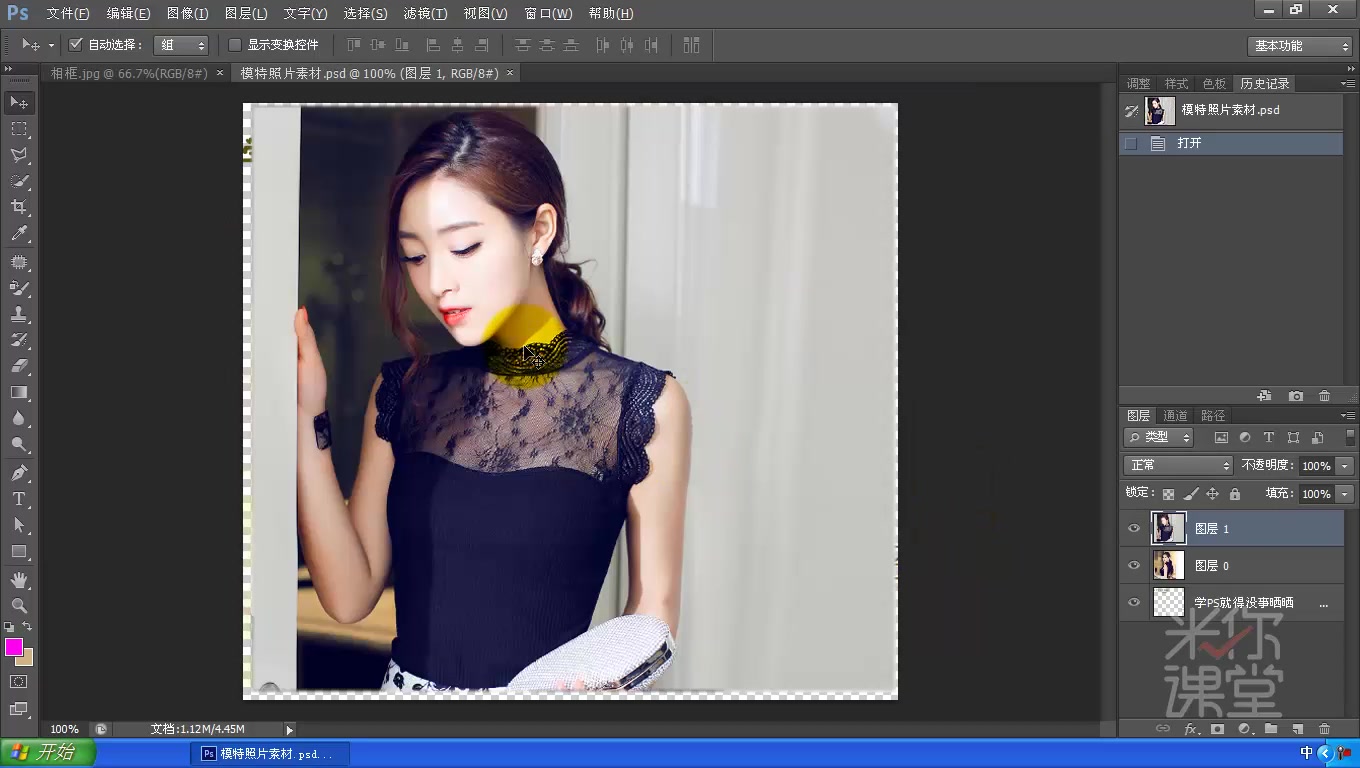Select the Horizontal Type tool
Screen dimensions: 1360x768
coord(18,498)
